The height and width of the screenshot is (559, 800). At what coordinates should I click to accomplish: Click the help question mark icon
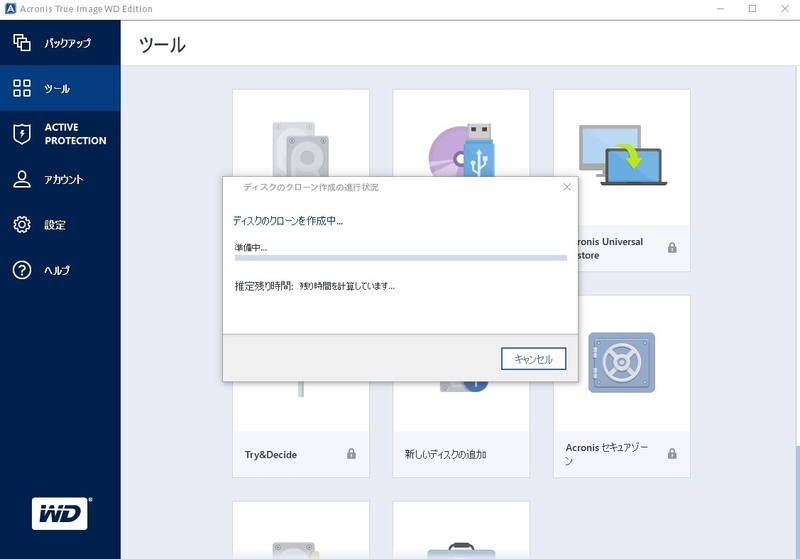[x=22, y=270]
